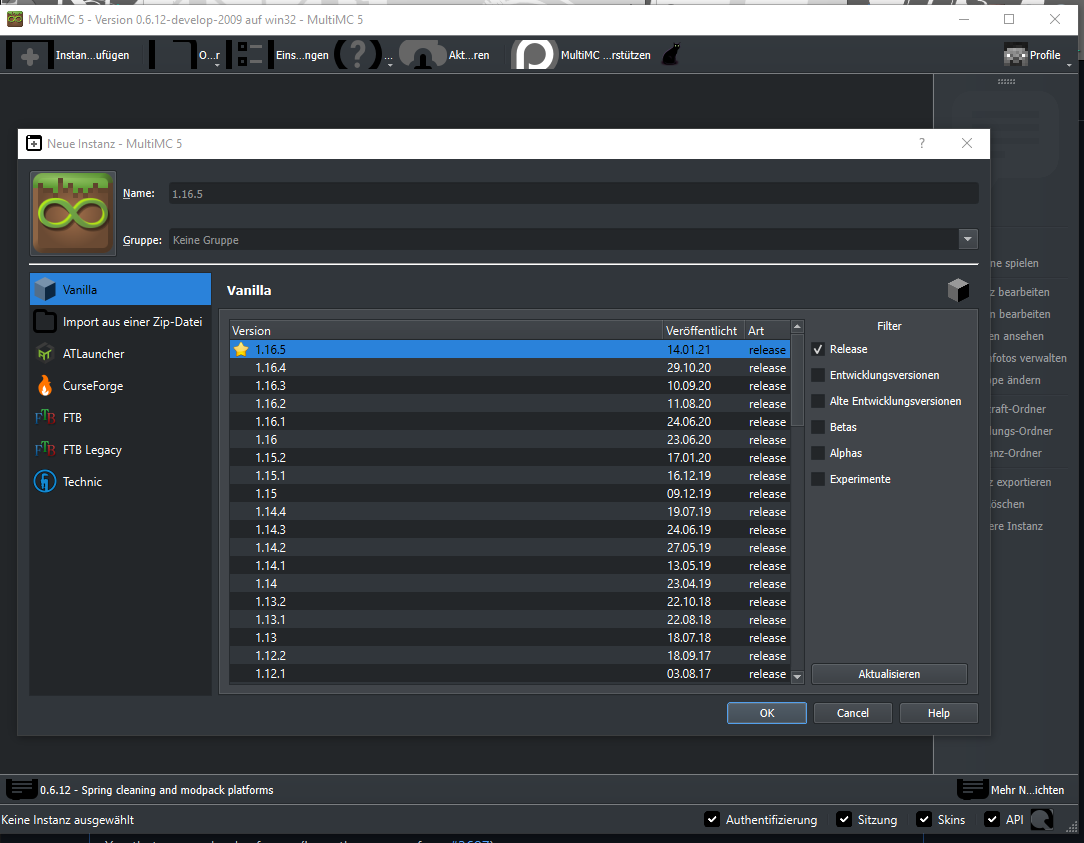This screenshot has height=843, width=1084.
Task: Click the MultiMC unterstützen toolbar icon
Action: click(533, 54)
